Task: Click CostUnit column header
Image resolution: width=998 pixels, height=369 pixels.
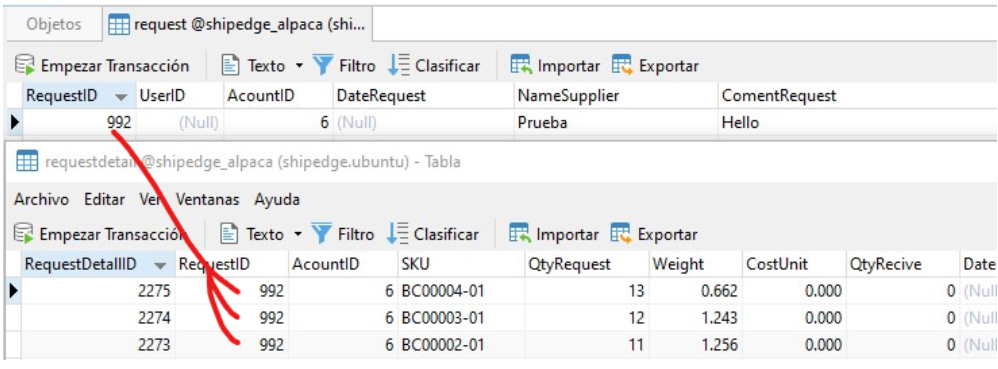Action: 794,265
